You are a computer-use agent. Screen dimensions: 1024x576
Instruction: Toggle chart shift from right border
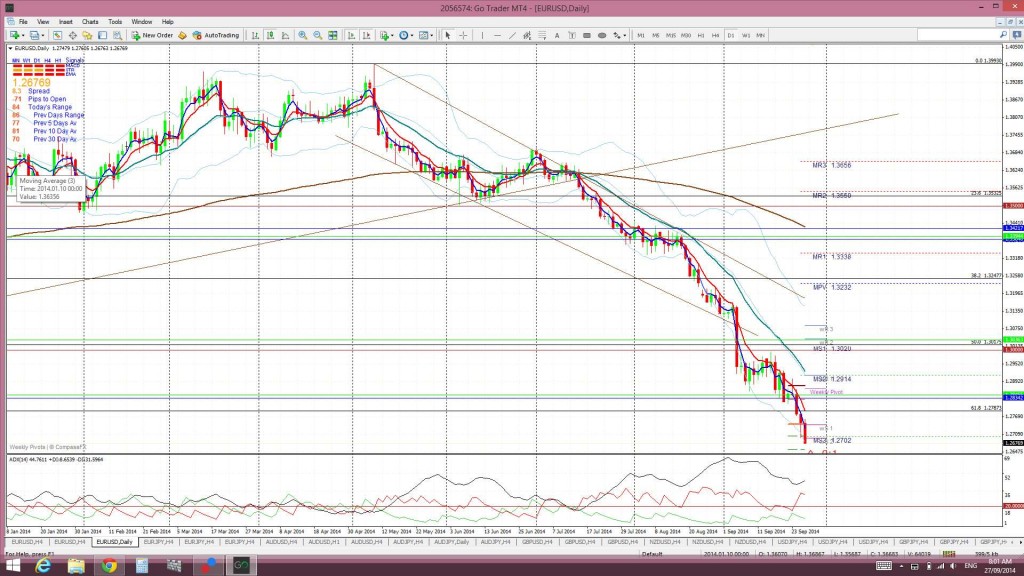click(366, 35)
